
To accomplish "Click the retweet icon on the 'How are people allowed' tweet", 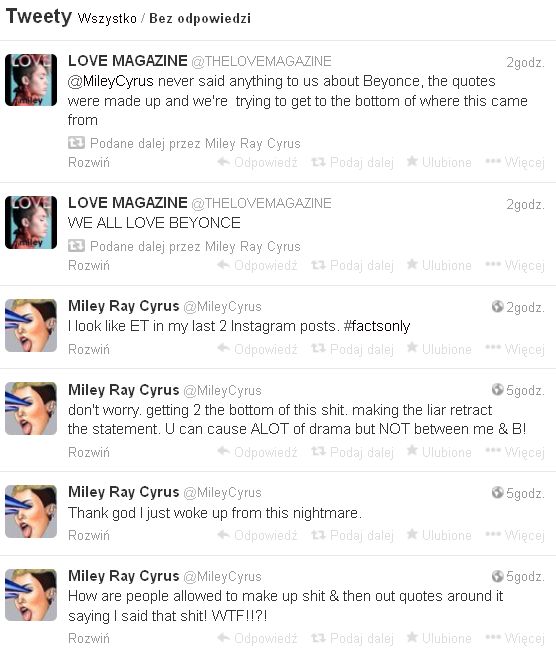I will [318, 637].
